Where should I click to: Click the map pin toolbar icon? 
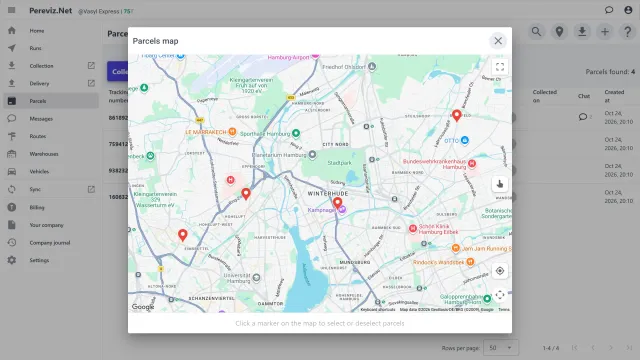[559, 32]
